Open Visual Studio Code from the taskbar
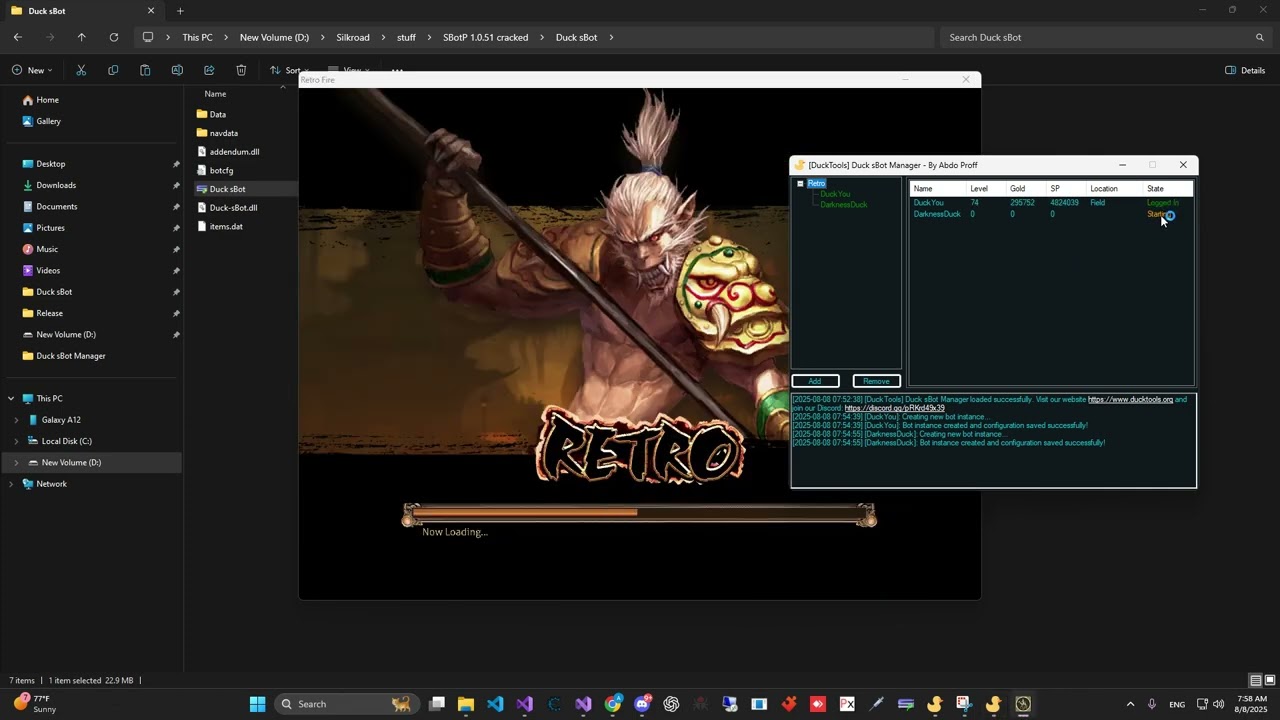The width and height of the screenshot is (1280, 720). click(x=495, y=704)
